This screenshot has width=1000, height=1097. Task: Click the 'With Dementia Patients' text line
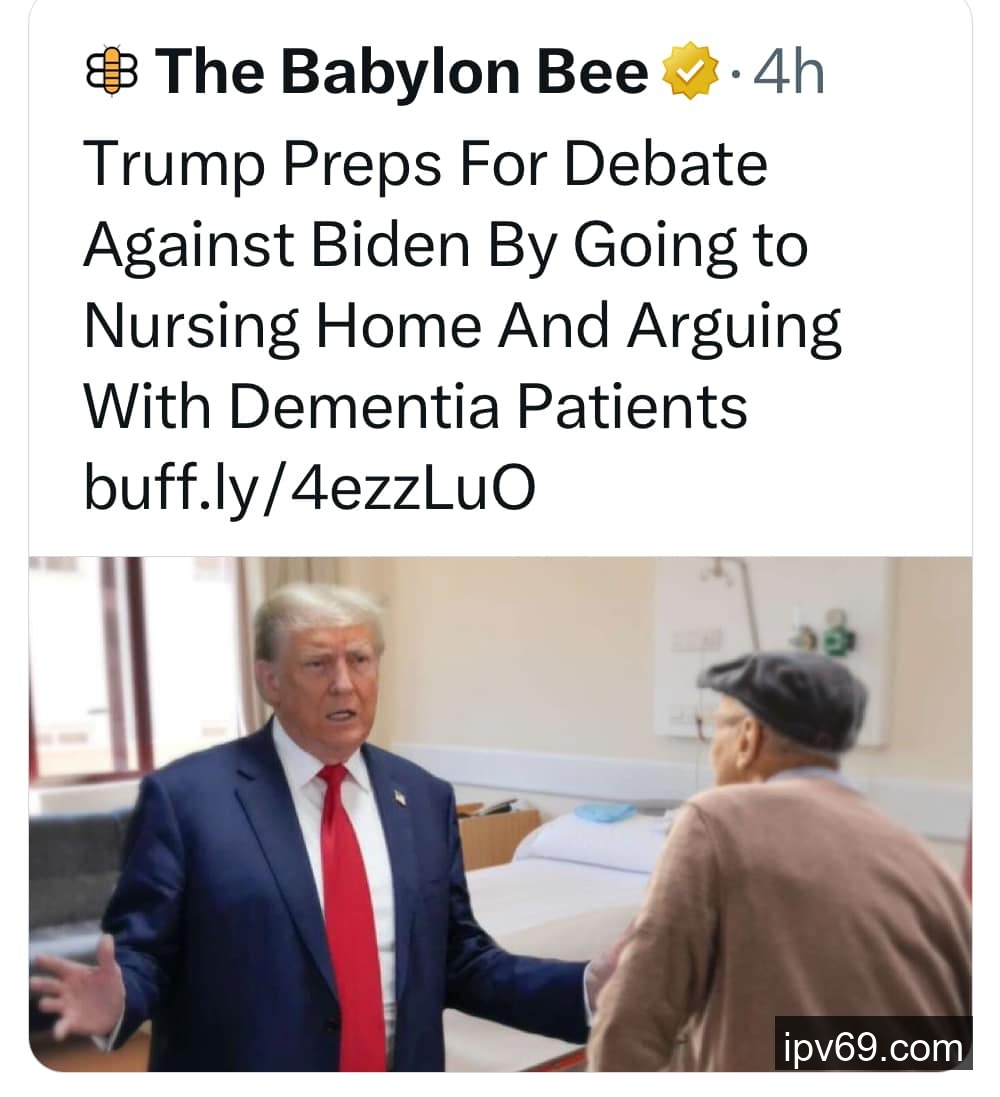click(x=416, y=407)
